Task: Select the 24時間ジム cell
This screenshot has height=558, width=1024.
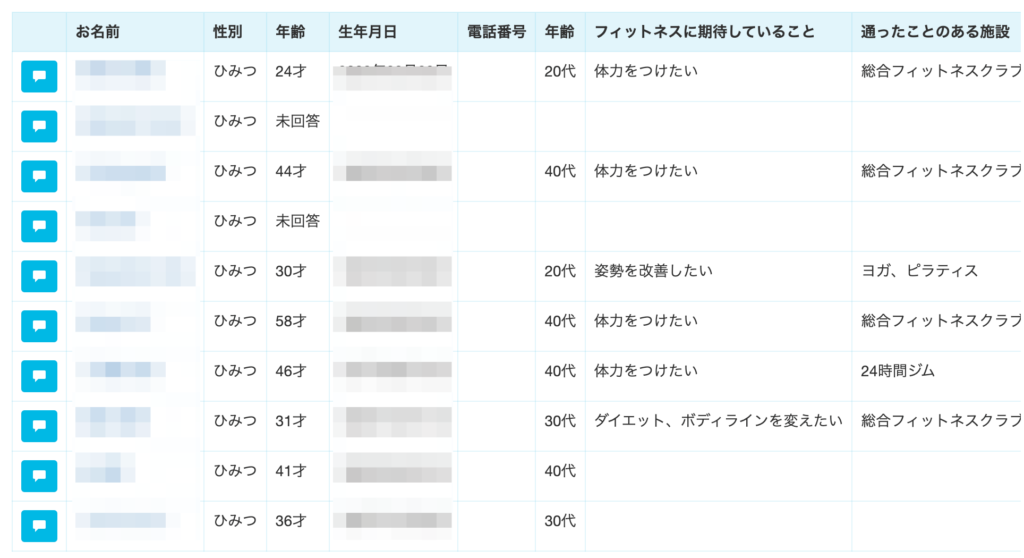Action: pos(897,370)
